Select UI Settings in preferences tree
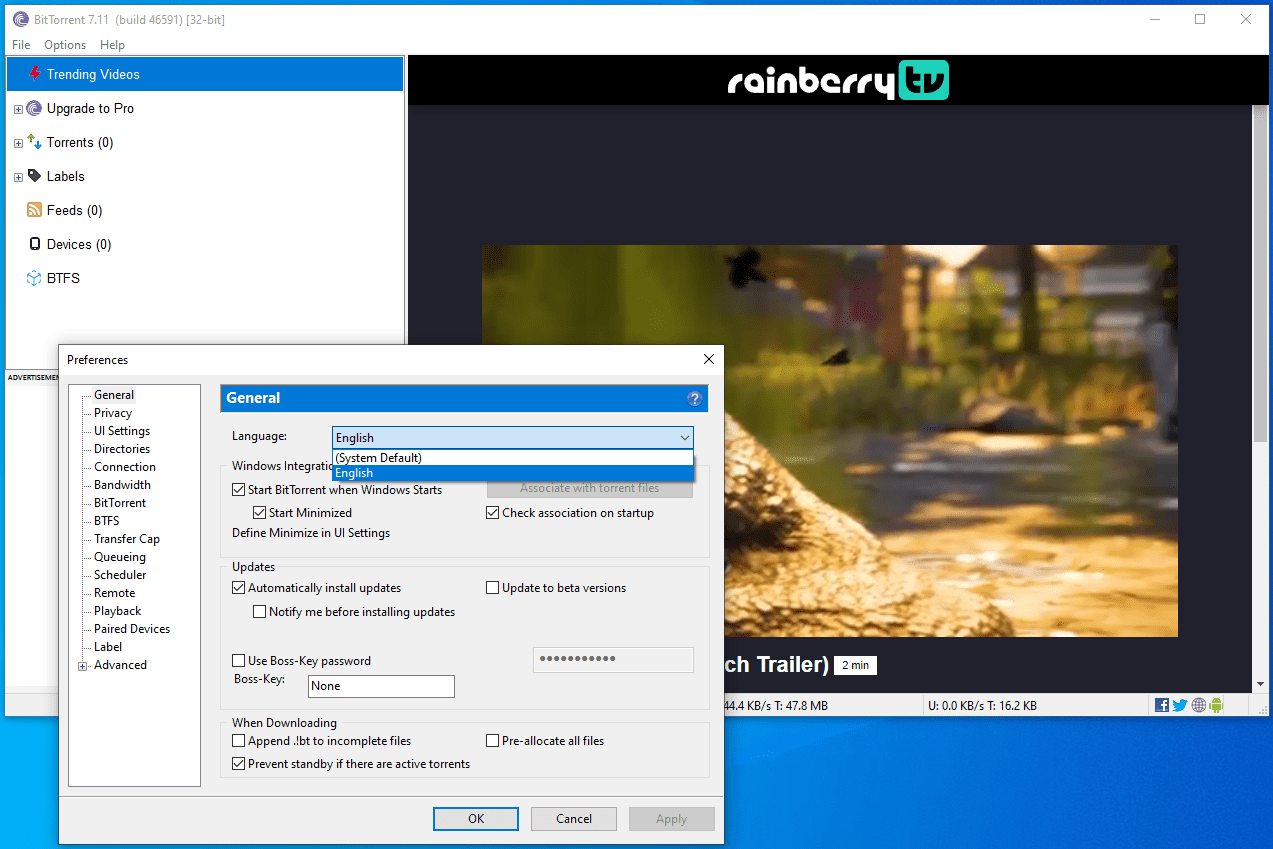 [x=122, y=431]
